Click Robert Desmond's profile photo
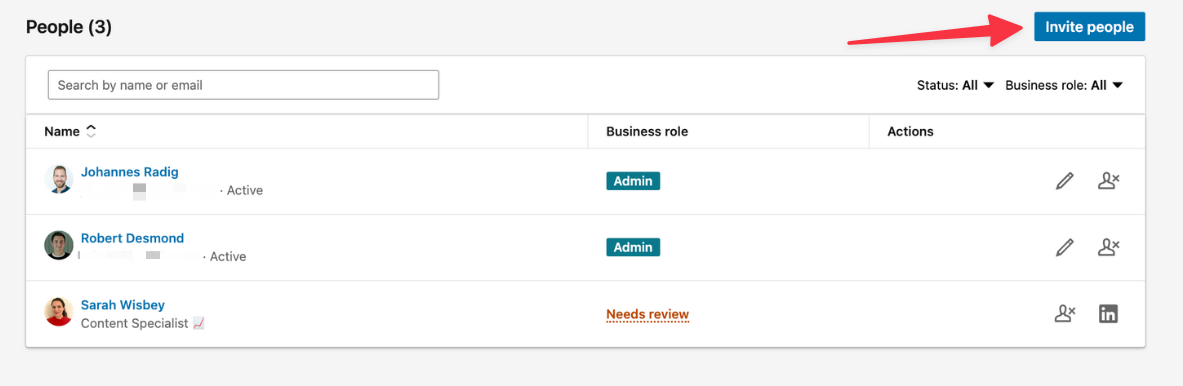This screenshot has height=386, width=1183. (x=59, y=245)
